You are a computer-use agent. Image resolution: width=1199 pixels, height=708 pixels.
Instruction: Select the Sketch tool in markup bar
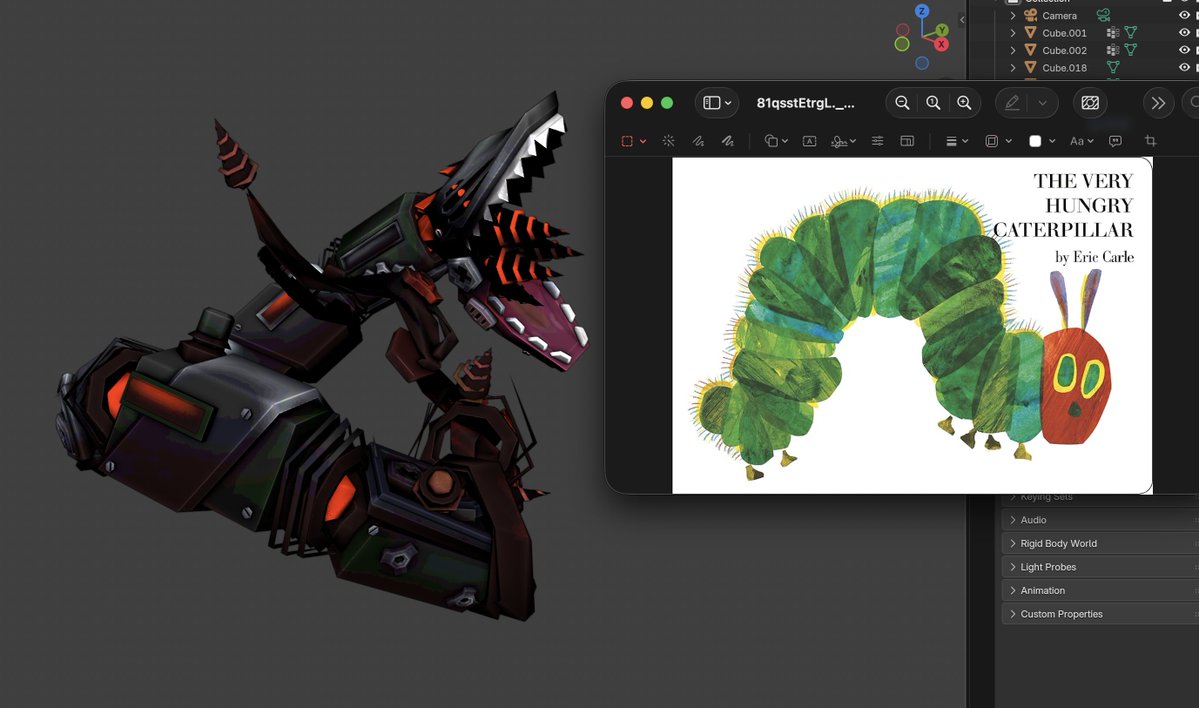[698, 141]
